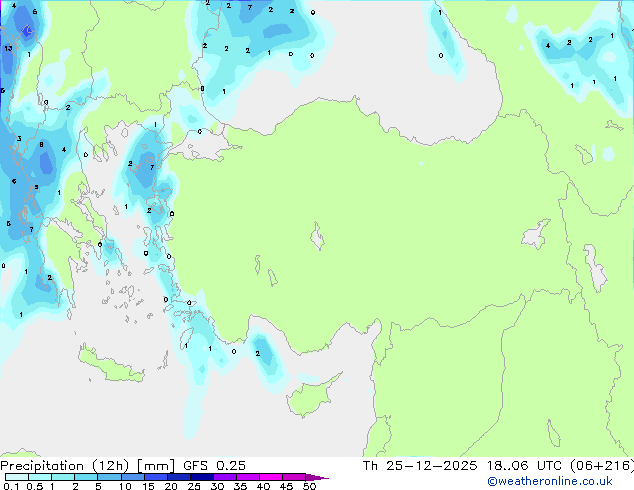
Task: Click the '0.5' legend label
Action: tap(34, 486)
